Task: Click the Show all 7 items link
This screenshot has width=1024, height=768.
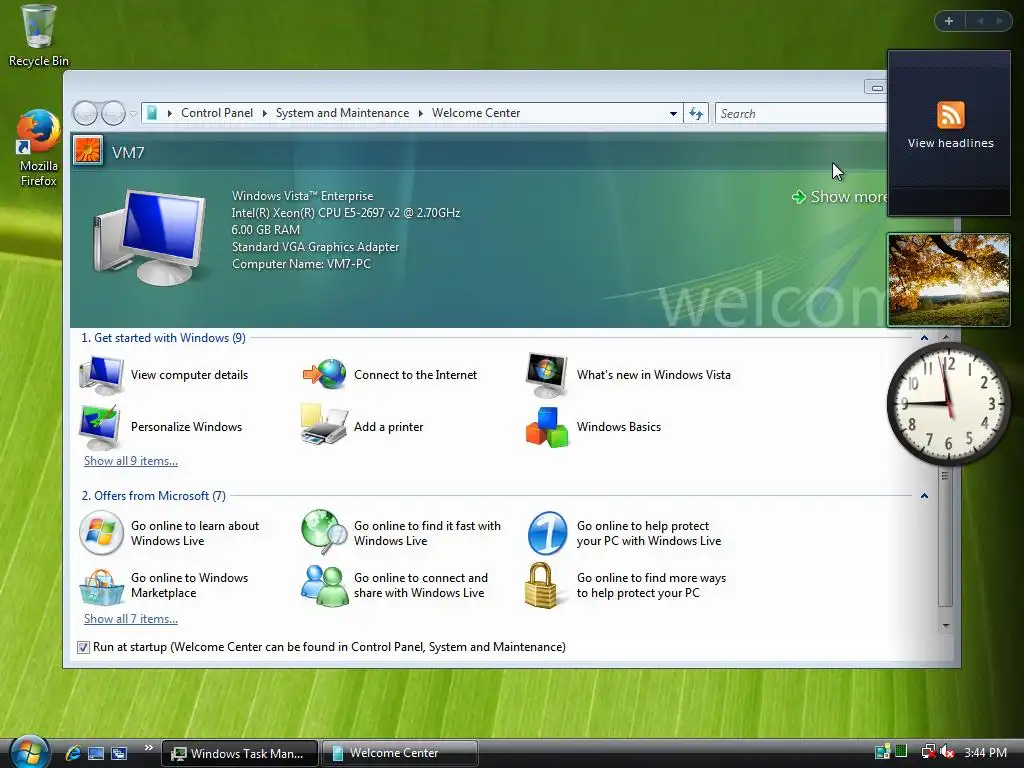Action: [x=131, y=618]
